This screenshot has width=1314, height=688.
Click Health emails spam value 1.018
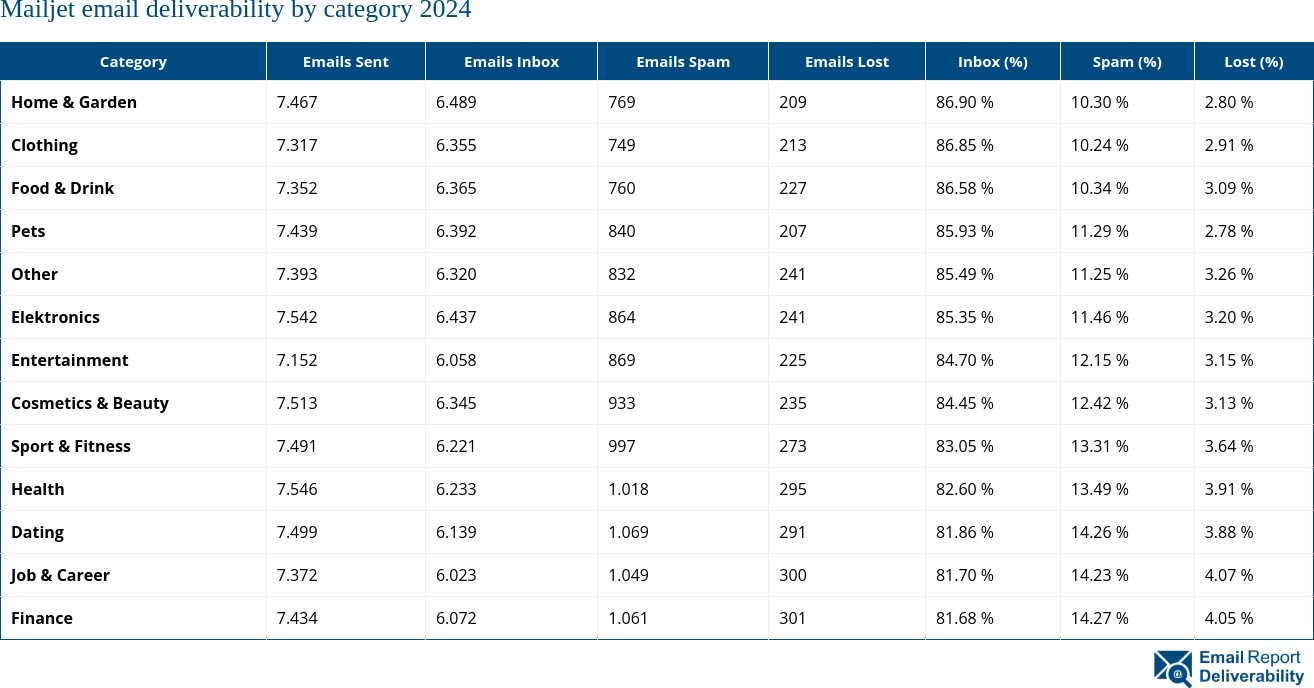(x=628, y=489)
